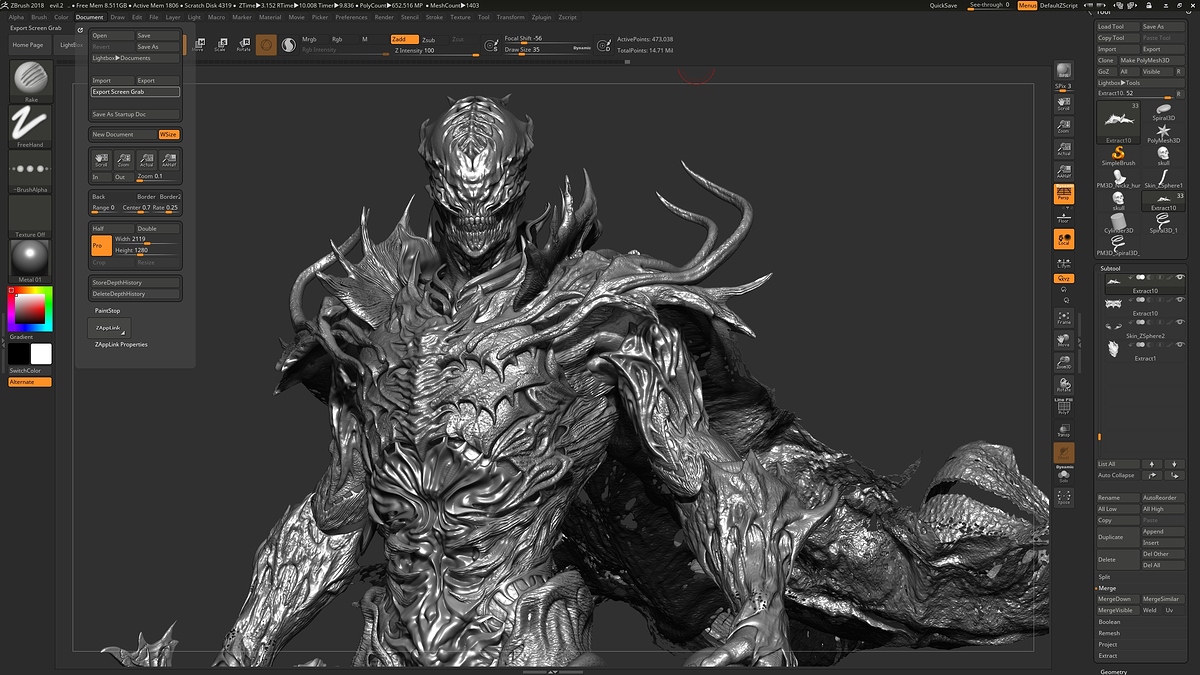Click the Draw Size slider
The height and width of the screenshot is (675, 1200).
pyautogui.click(x=548, y=49)
